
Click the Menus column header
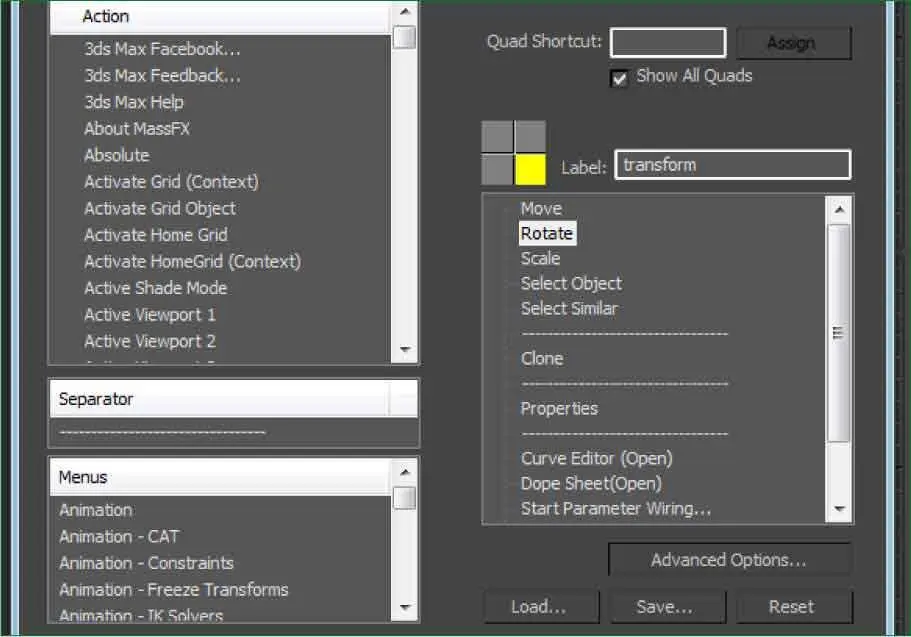[x=220, y=477]
